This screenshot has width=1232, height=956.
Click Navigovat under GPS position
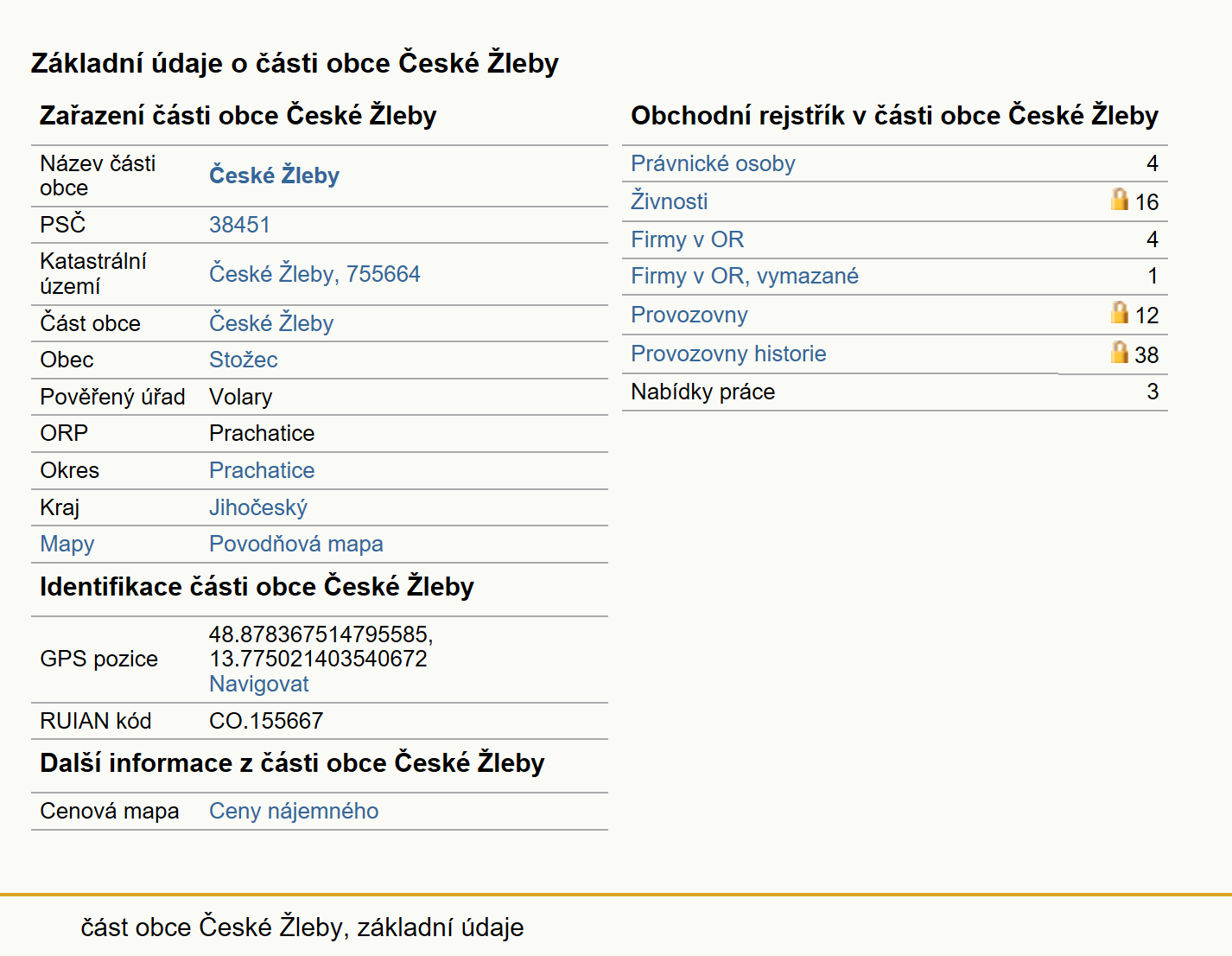[259, 684]
